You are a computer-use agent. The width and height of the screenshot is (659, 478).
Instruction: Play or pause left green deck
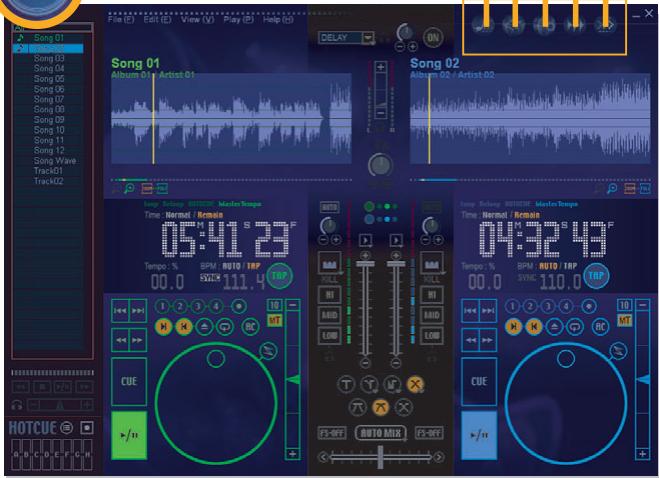tap(129, 435)
